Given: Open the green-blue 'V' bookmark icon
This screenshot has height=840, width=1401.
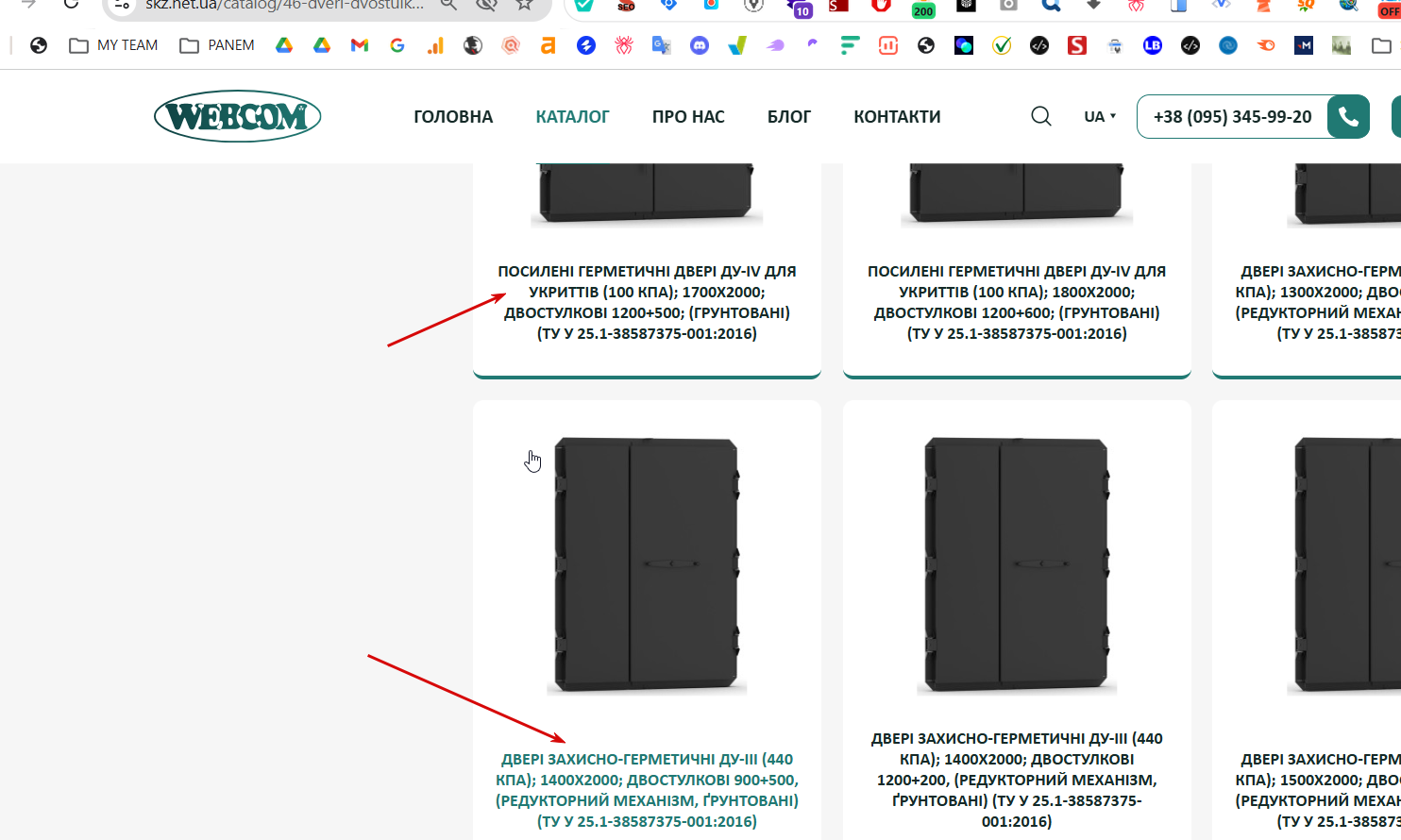Looking at the screenshot, I should 737,45.
